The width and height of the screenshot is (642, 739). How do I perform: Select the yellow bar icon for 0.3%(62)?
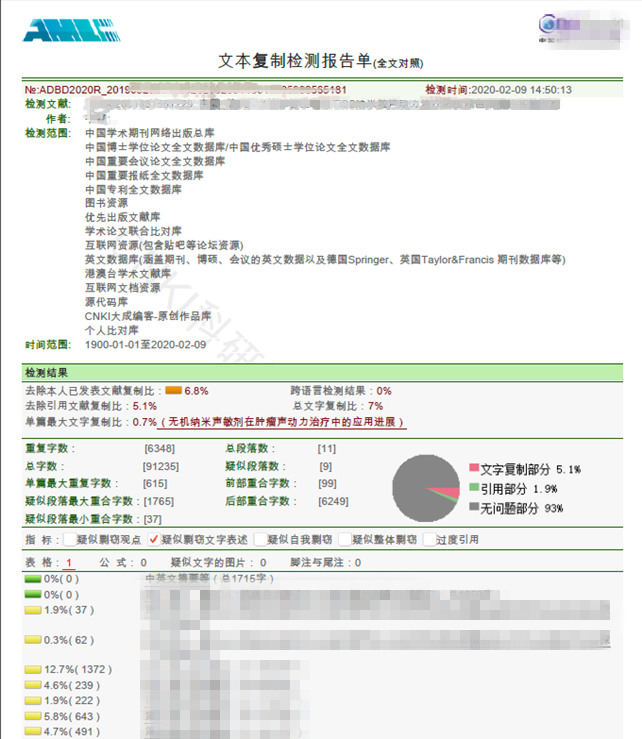33,640
